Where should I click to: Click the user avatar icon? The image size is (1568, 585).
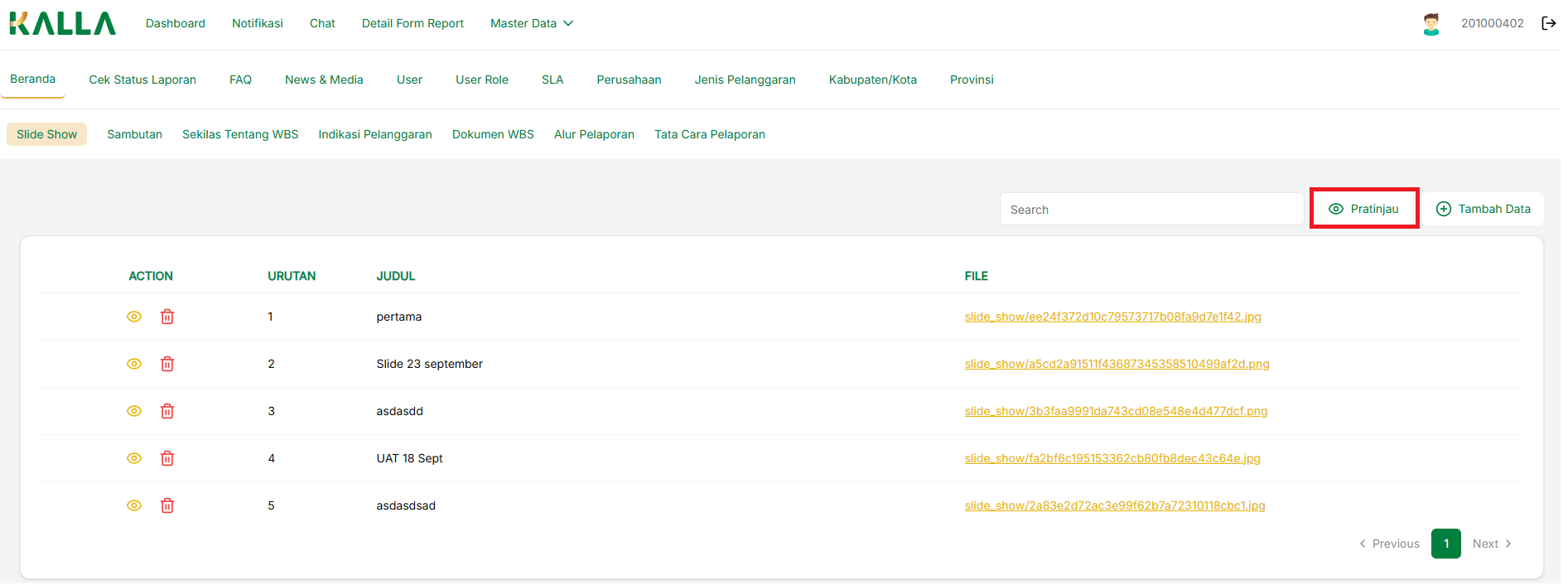coord(1430,24)
